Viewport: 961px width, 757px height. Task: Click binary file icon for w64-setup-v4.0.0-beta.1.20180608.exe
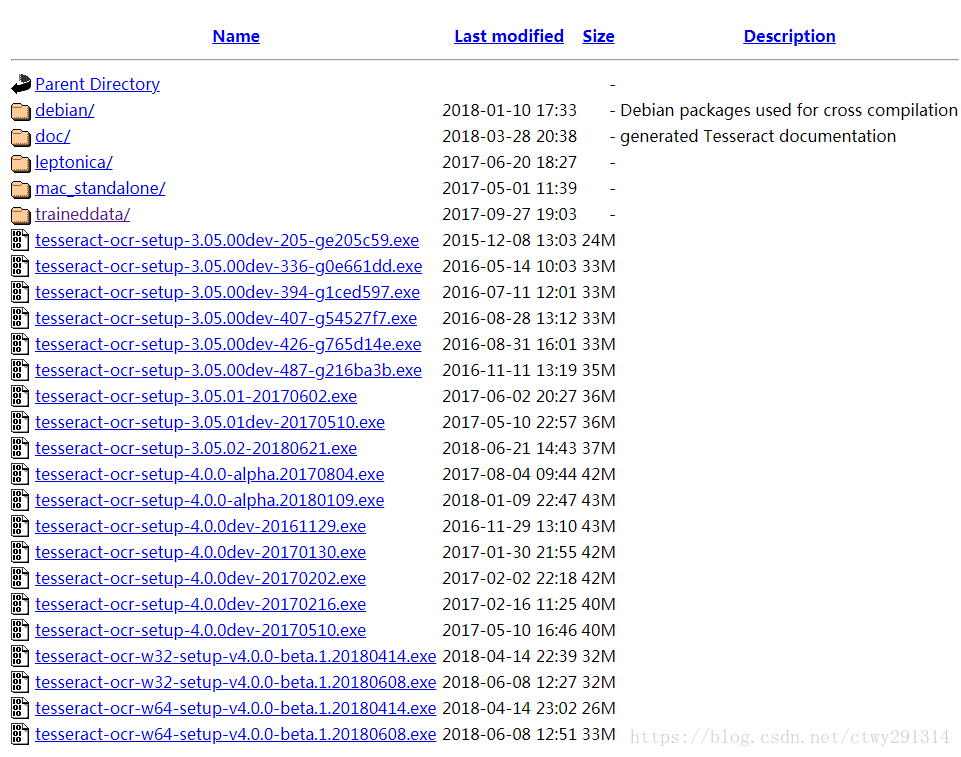[20, 734]
